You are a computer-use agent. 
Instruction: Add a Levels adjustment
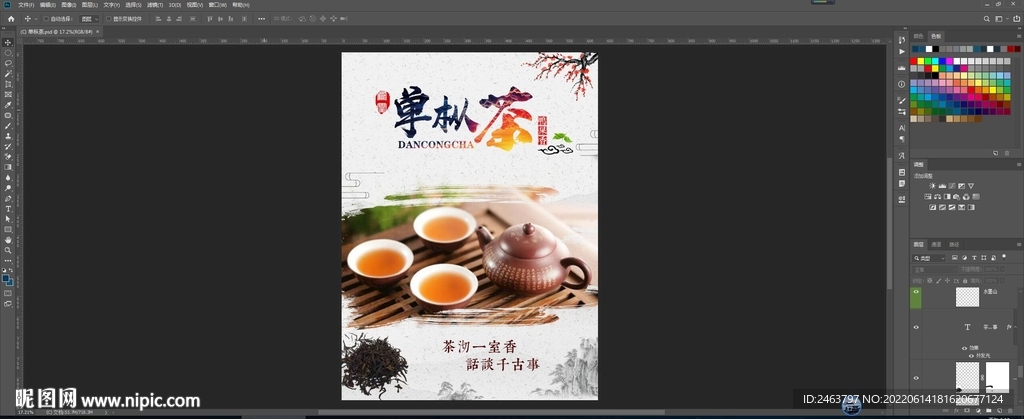pos(942,186)
